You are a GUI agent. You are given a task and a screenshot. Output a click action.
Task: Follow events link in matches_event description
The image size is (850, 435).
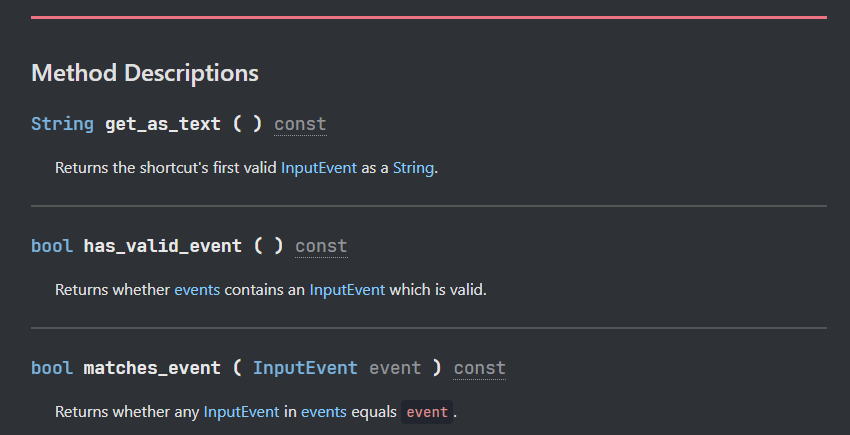click(x=324, y=412)
